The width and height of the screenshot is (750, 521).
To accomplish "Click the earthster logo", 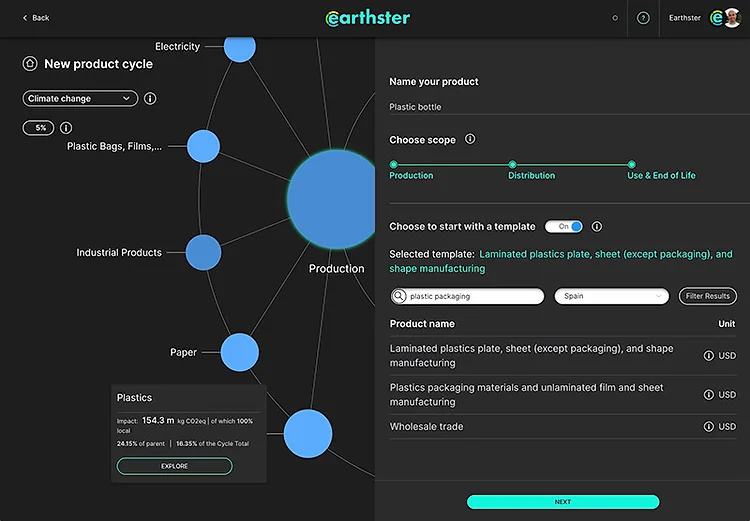I will pyautogui.click(x=368, y=18).
